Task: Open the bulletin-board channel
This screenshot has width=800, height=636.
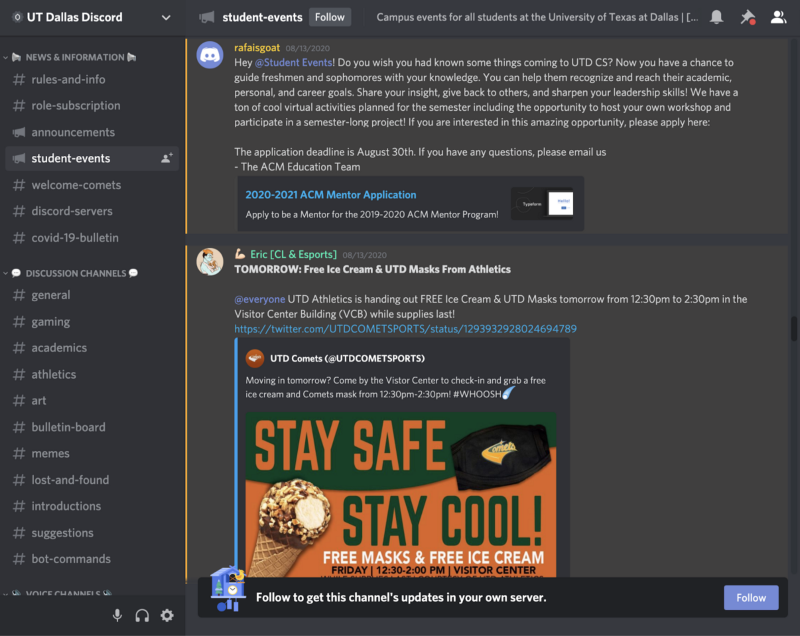Action: click(92, 427)
